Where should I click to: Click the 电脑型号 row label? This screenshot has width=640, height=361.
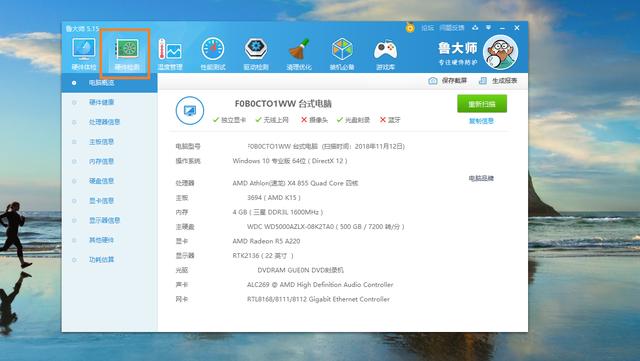pyautogui.click(x=188, y=146)
